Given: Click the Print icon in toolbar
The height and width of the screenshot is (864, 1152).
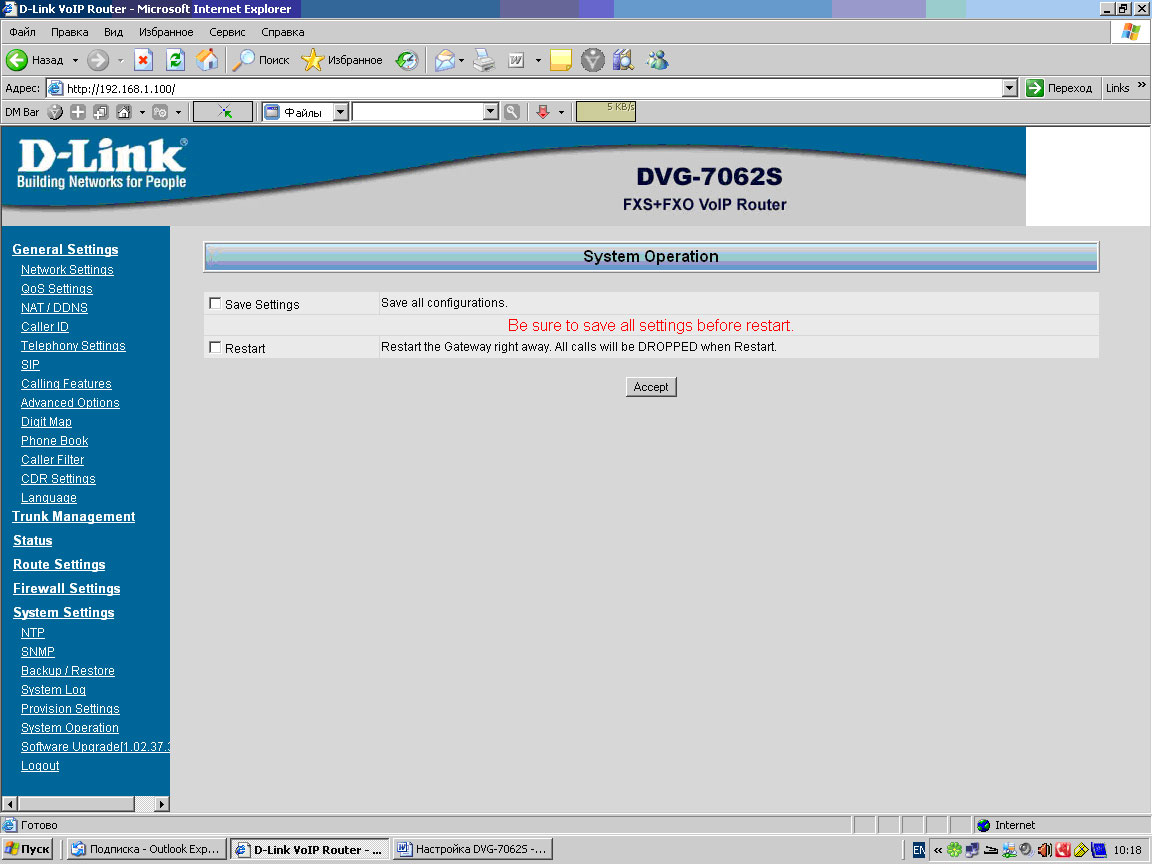Looking at the screenshot, I should (x=484, y=60).
